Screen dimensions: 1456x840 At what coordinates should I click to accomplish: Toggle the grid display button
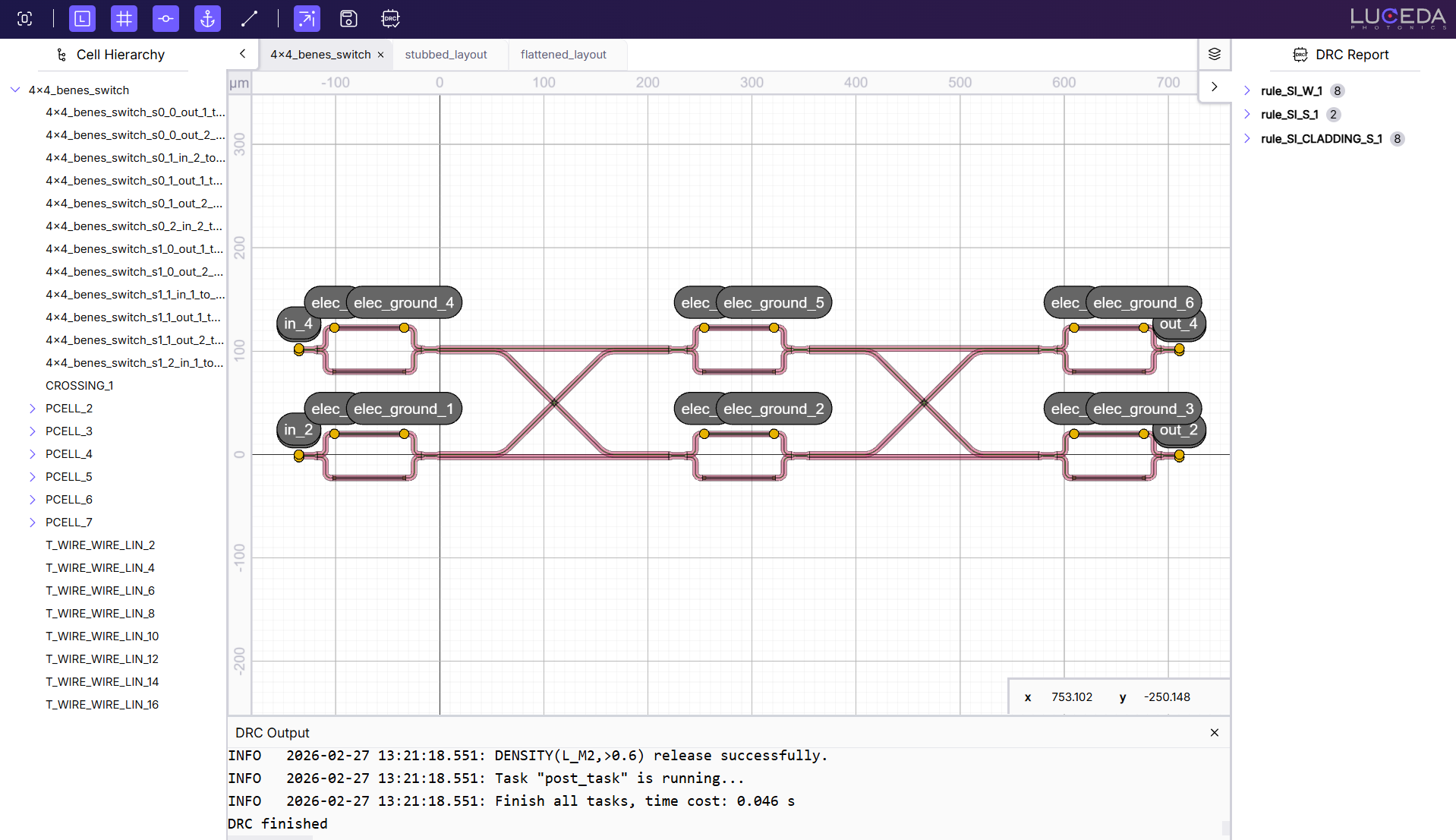pos(124,19)
